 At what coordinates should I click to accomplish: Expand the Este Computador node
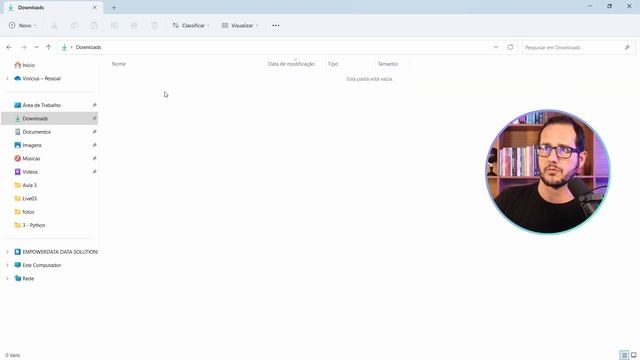coord(7,265)
